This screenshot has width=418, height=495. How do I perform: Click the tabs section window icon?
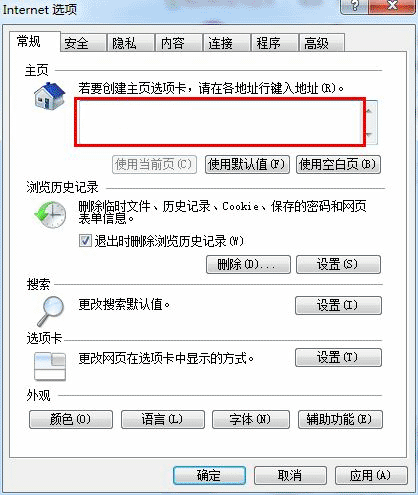[x=50, y=367]
